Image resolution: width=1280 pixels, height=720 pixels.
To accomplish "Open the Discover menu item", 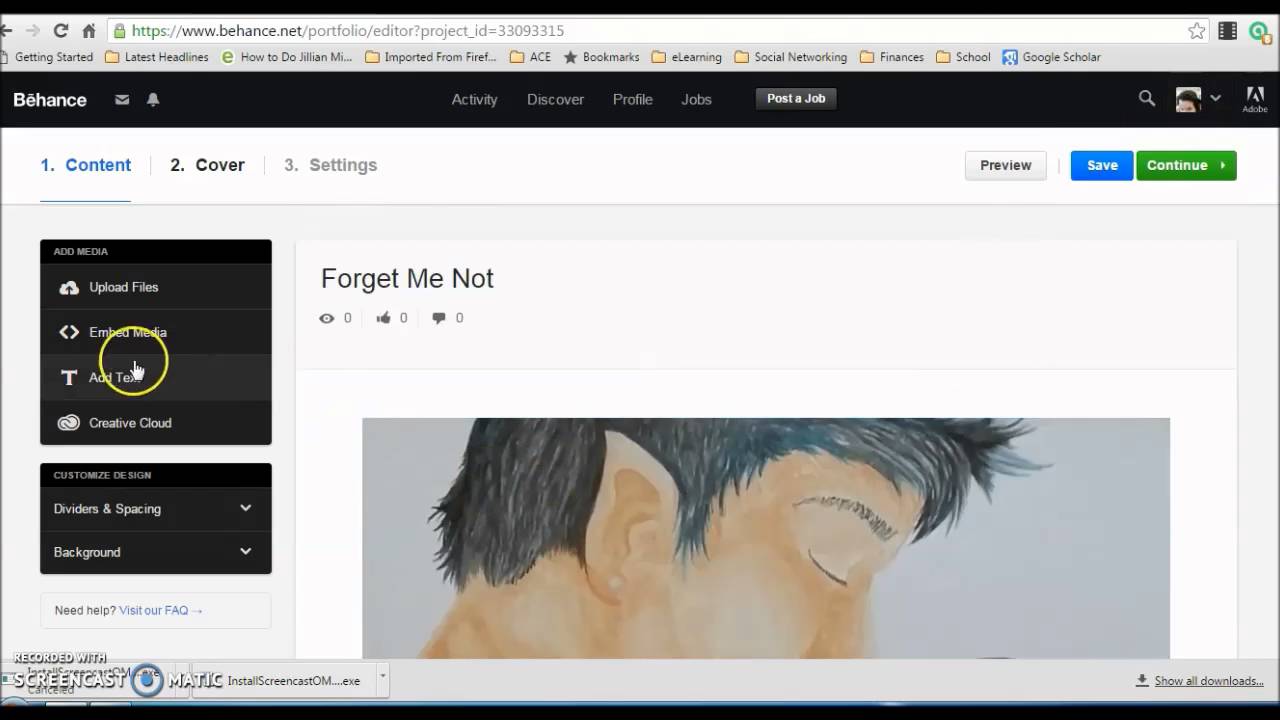I will [x=555, y=99].
